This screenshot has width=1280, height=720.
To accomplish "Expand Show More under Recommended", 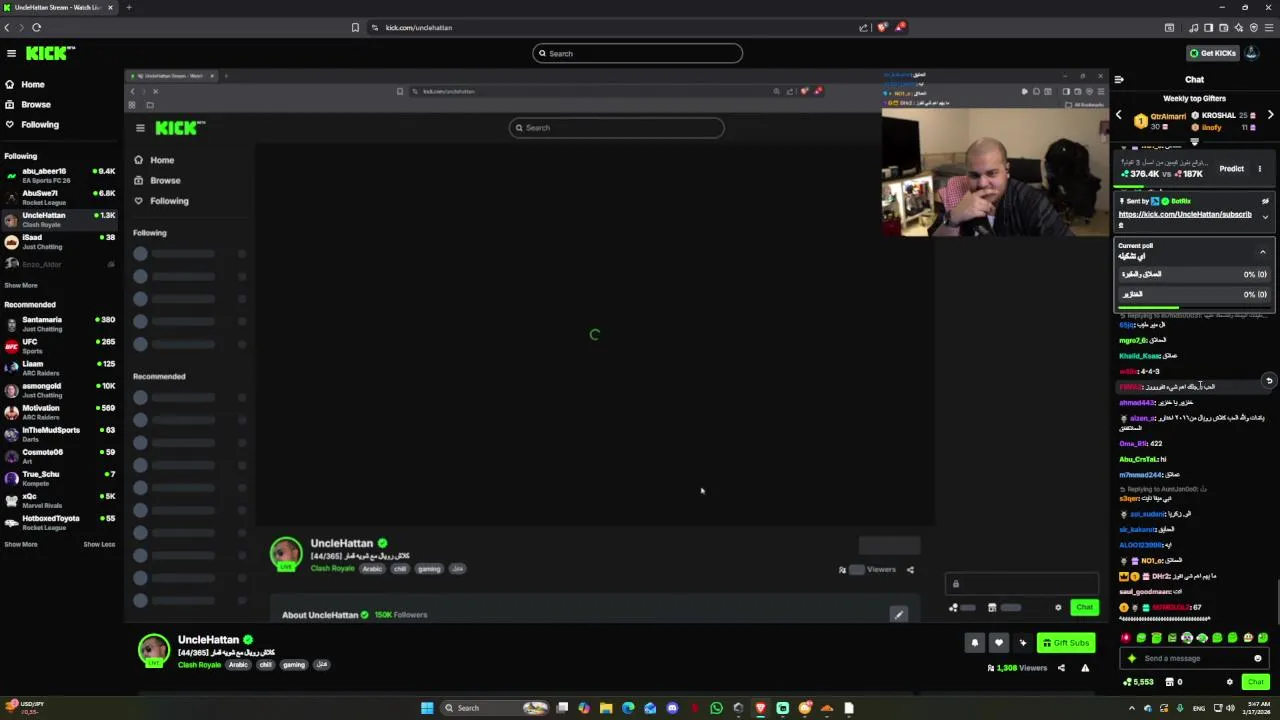I will coord(21,544).
